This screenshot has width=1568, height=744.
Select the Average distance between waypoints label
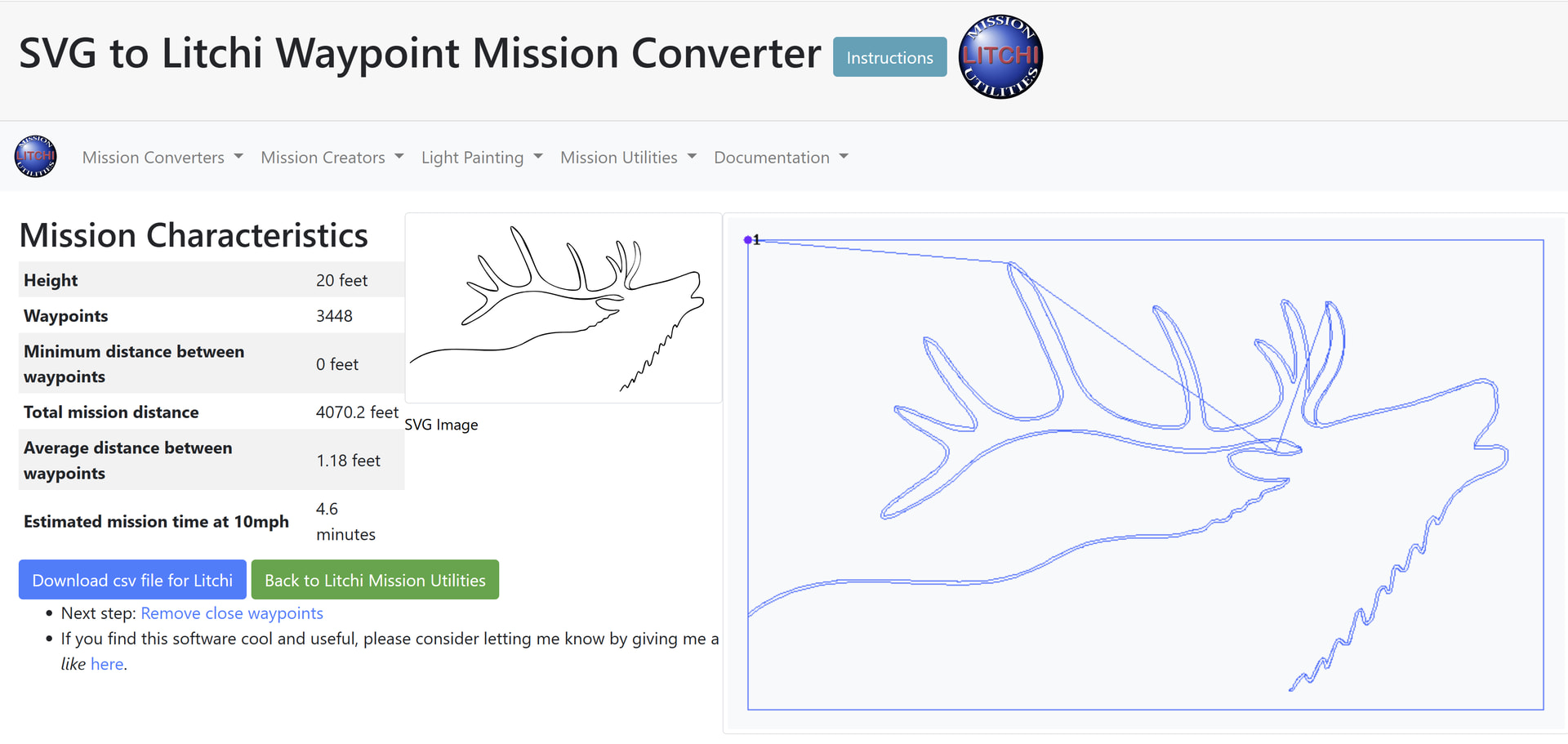(x=128, y=461)
